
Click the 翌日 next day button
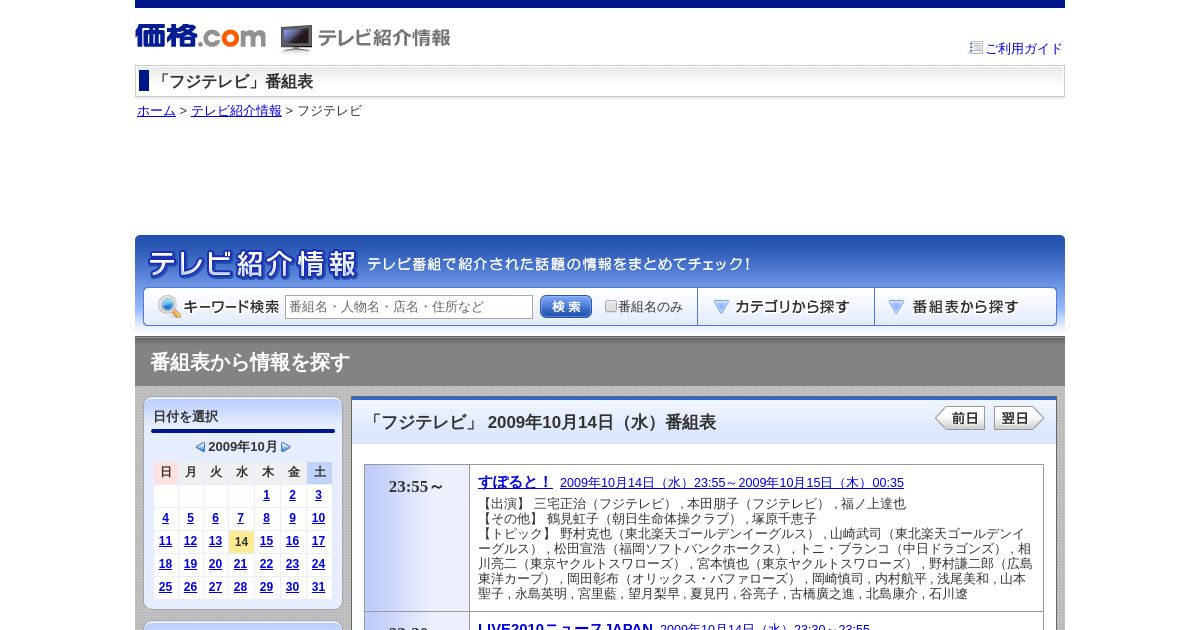[1019, 418]
